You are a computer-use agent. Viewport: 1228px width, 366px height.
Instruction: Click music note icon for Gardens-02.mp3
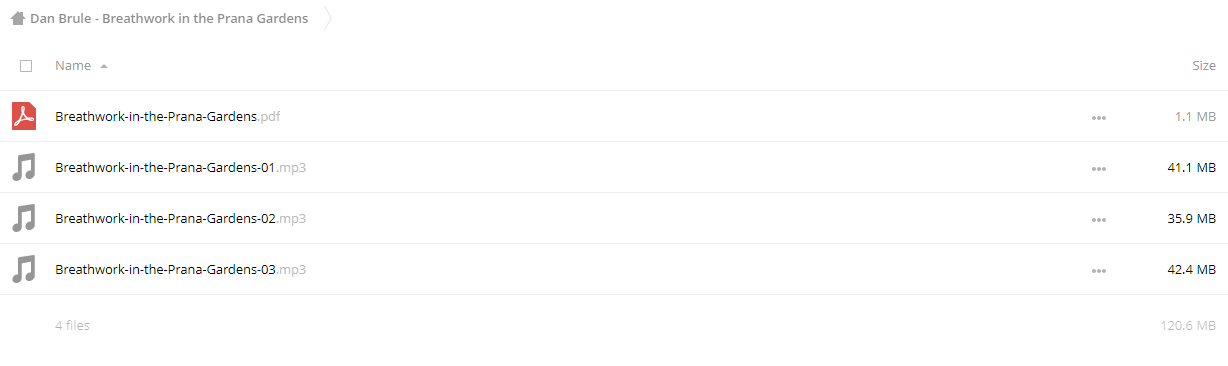click(x=24, y=218)
